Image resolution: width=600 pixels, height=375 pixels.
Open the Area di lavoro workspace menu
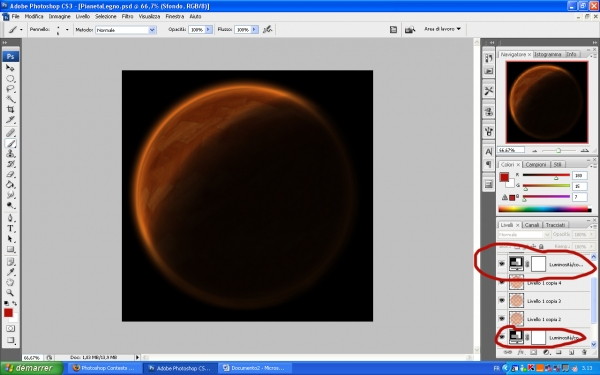click(442, 29)
